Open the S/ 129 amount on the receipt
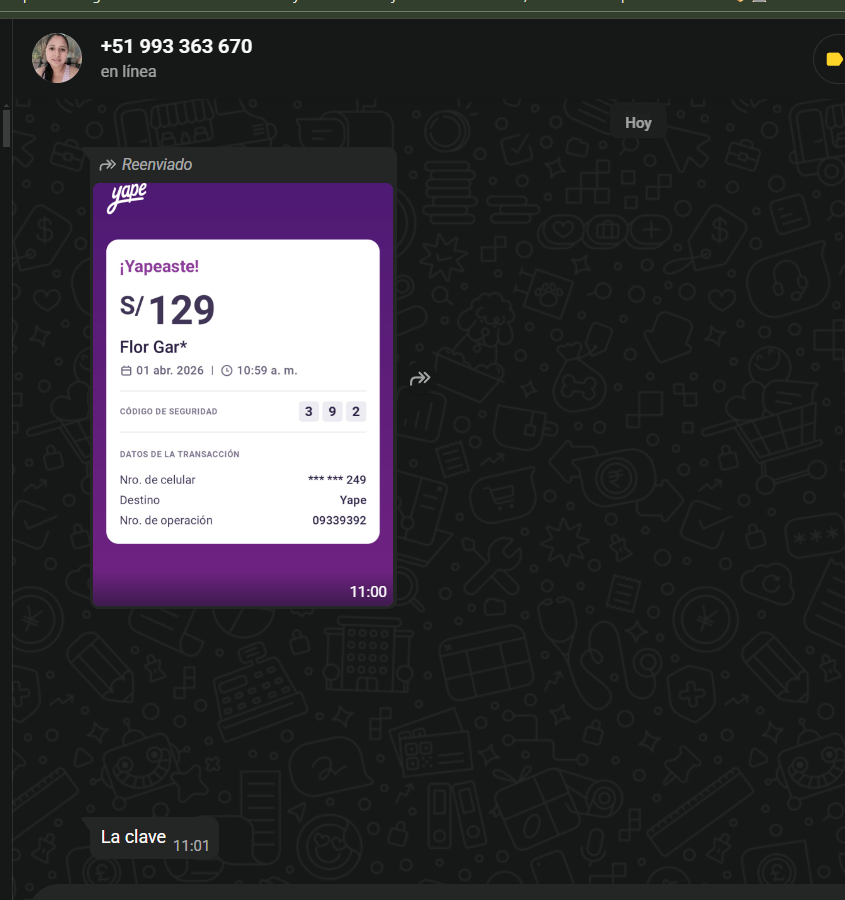The width and height of the screenshot is (845, 900). [x=167, y=309]
